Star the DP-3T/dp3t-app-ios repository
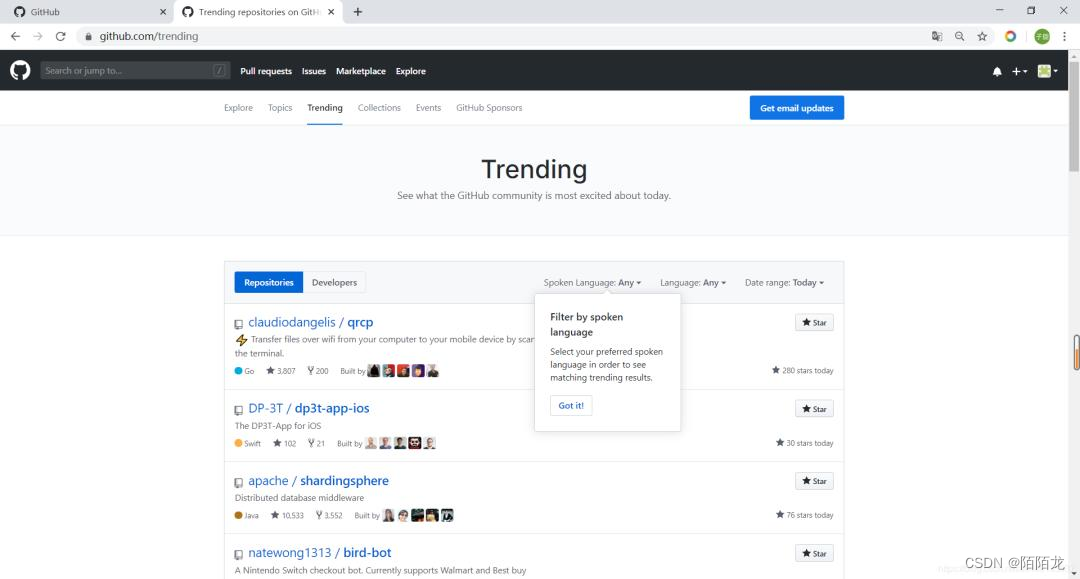The width and height of the screenshot is (1080, 579). point(814,409)
